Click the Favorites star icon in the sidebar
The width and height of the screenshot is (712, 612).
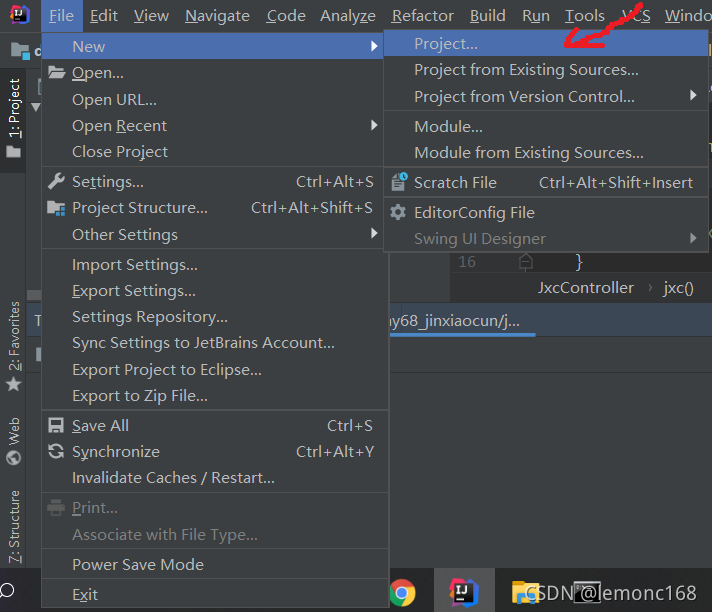pos(14,385)
